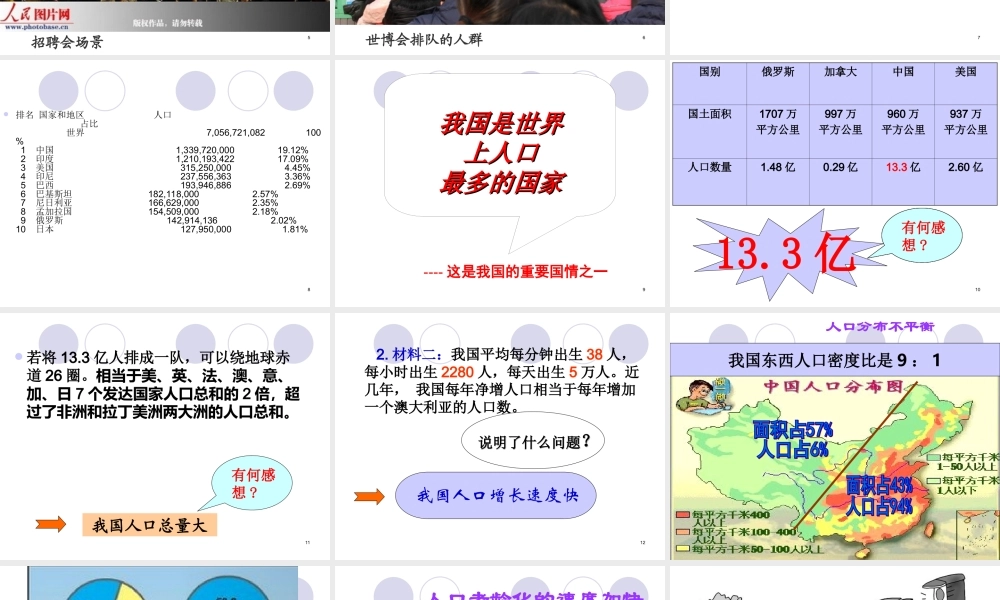Click the 我国人口增长速度快 rounded button

(x=496, y=495)
